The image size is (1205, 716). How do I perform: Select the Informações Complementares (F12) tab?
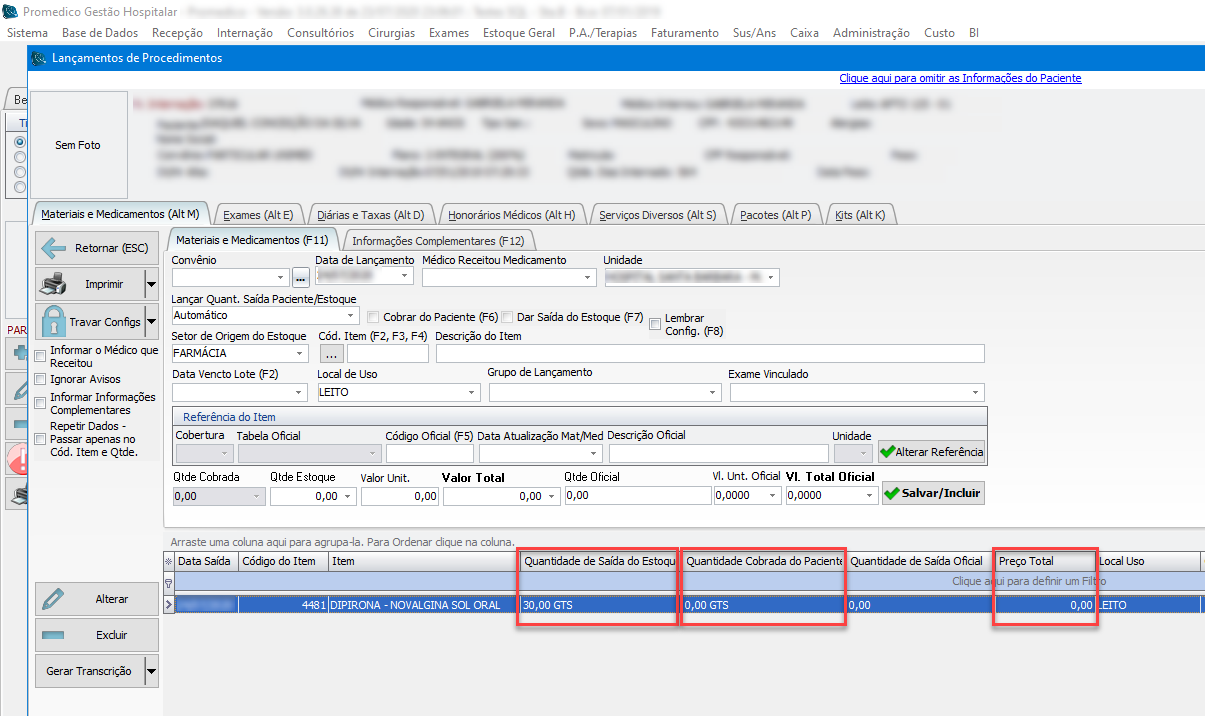[438, 240]
